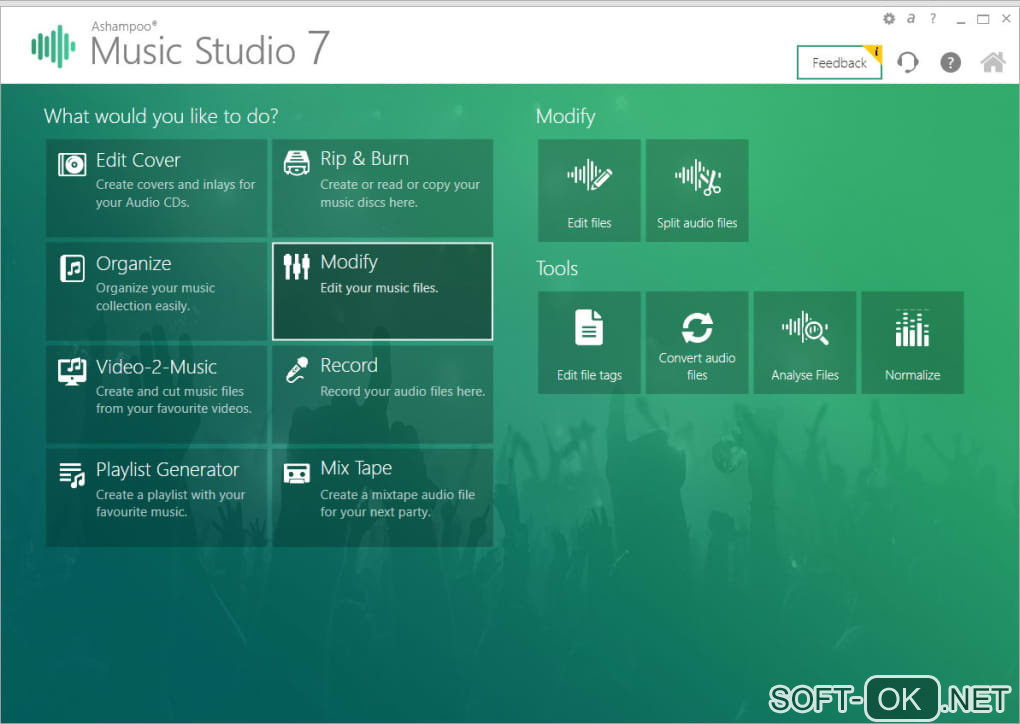Click the Analyse Files magnifier icon

(805, 327)
